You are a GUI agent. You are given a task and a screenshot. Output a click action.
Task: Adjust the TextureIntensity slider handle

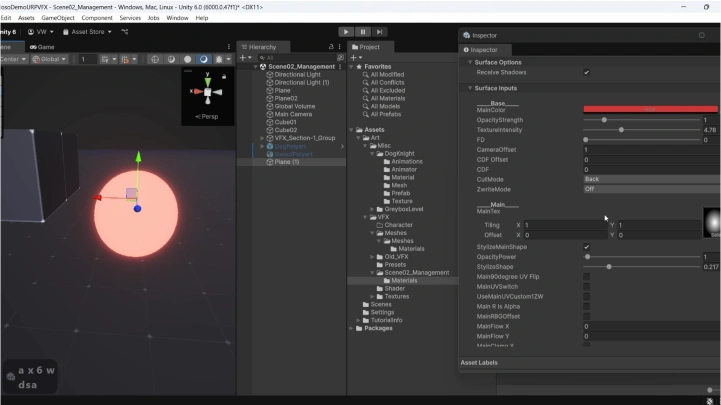621,130
